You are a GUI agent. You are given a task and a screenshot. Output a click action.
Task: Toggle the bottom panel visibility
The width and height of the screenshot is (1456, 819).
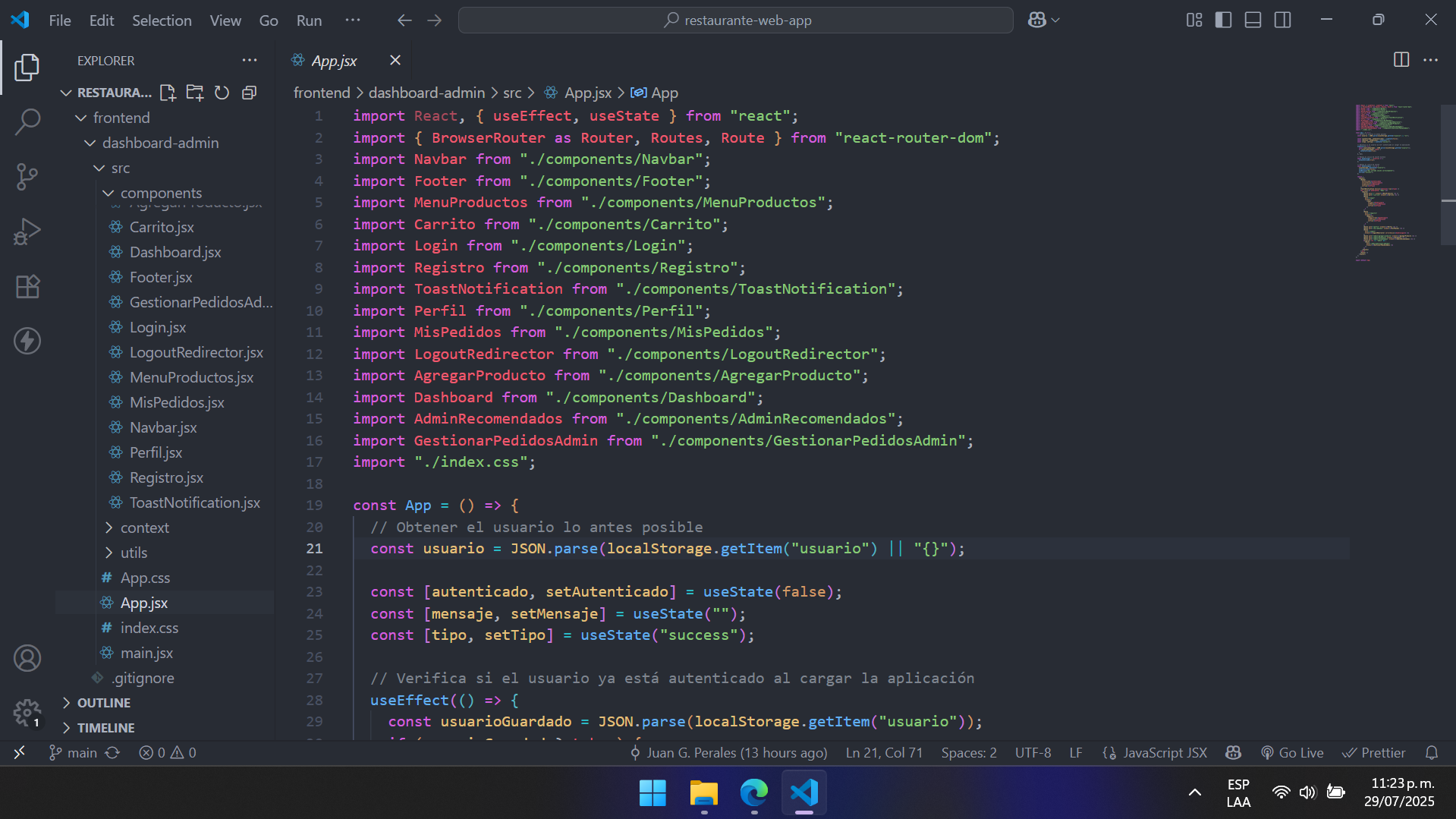[1253, 20]
